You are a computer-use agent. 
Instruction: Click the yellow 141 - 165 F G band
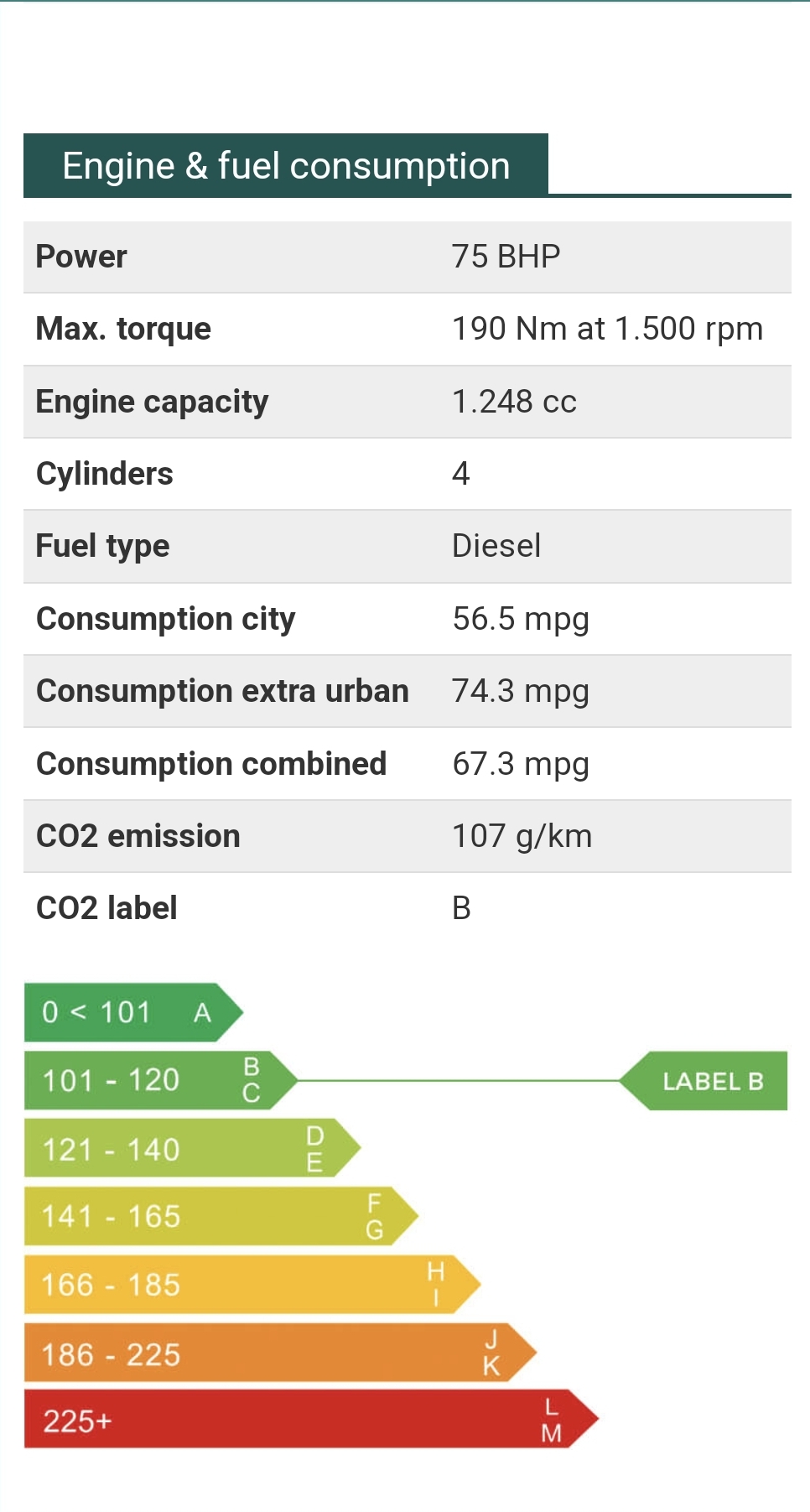[x=210, y=1216]
